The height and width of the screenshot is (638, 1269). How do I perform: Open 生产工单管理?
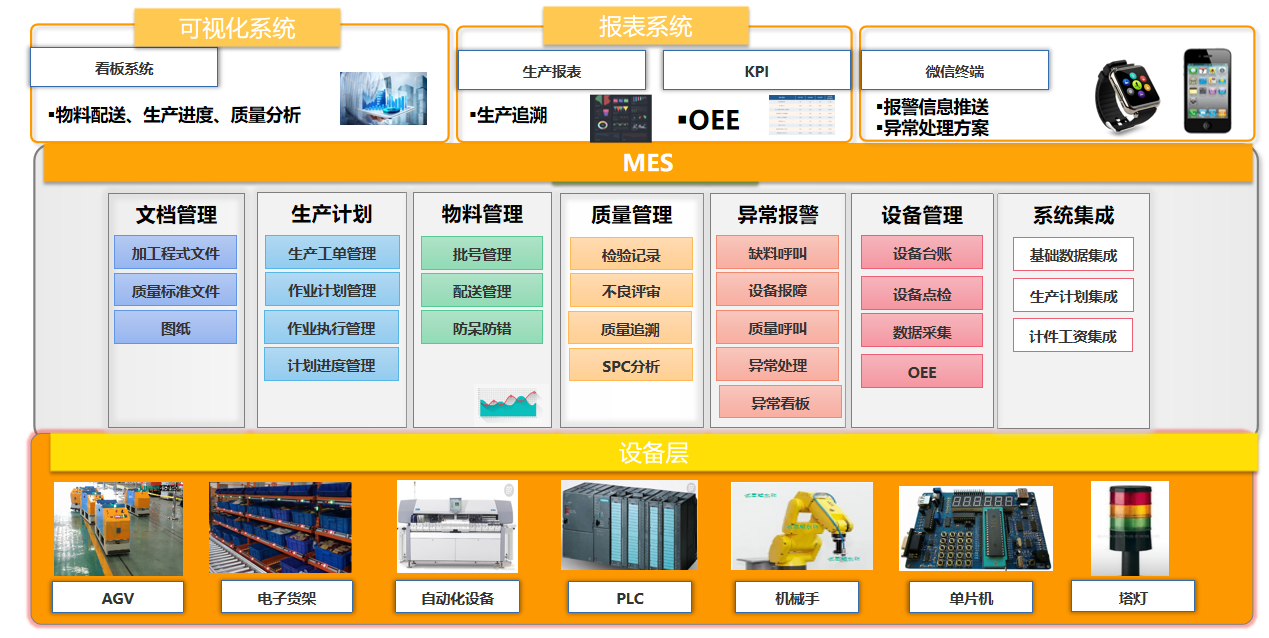tap(332, 253)
